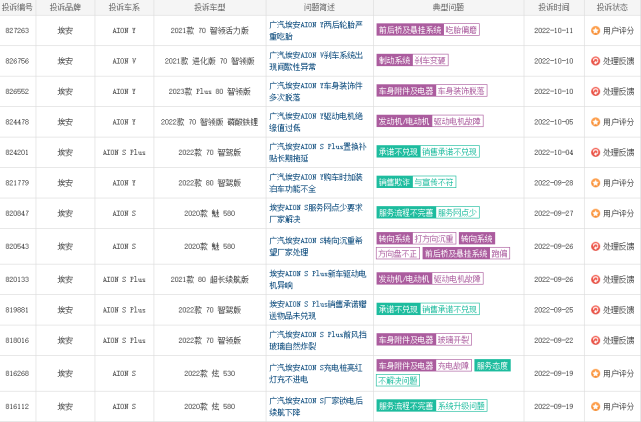Click the 用户评分 status icon in row 816112
The image size is (641, 422).
coord(595,406)
